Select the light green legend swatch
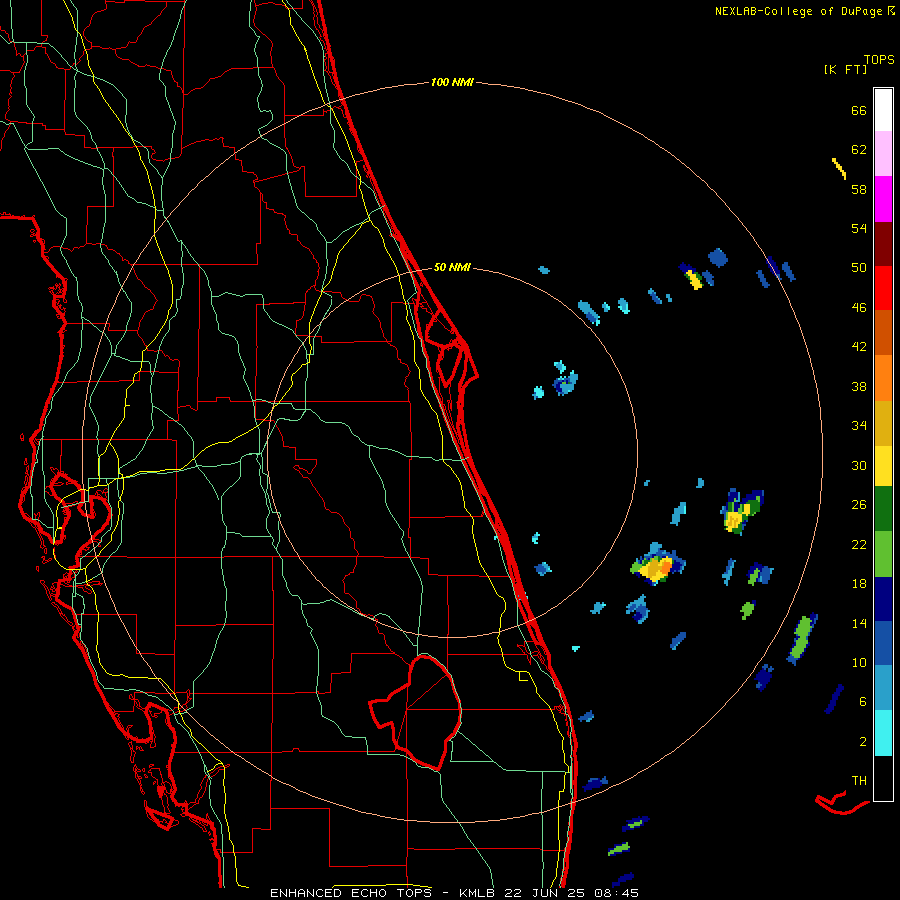 [883, 554]
